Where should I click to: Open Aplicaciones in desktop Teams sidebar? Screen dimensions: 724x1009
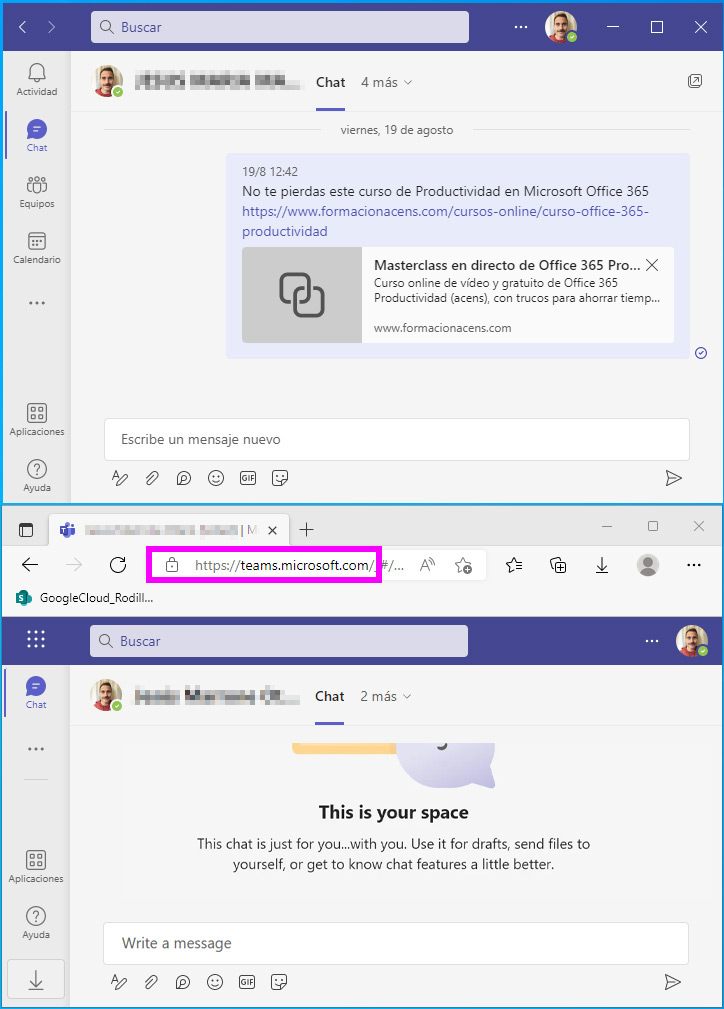[37, 420]
